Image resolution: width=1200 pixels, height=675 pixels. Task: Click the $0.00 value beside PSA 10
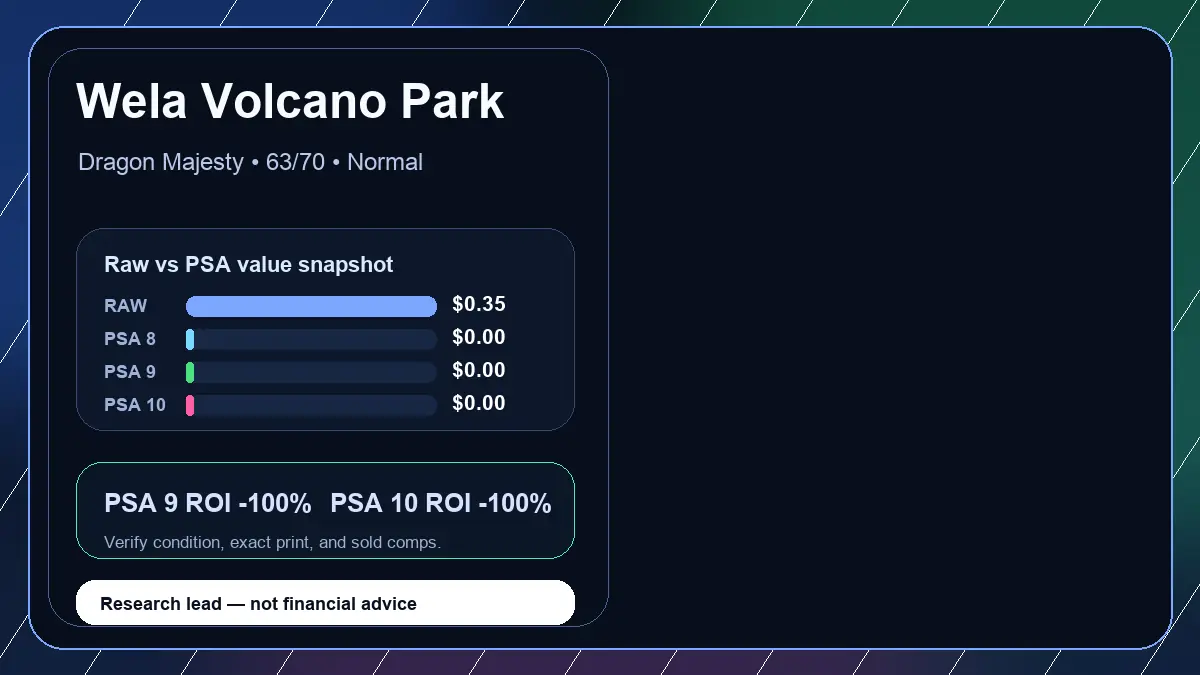pyautogui.click(x=479, y=403)
